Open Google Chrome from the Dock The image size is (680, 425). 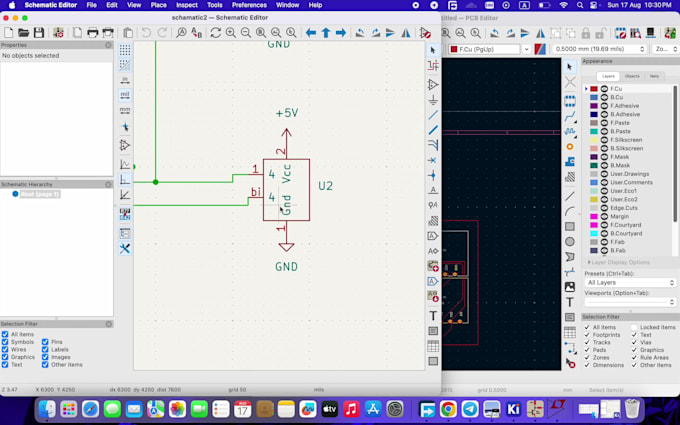(448, 409)
